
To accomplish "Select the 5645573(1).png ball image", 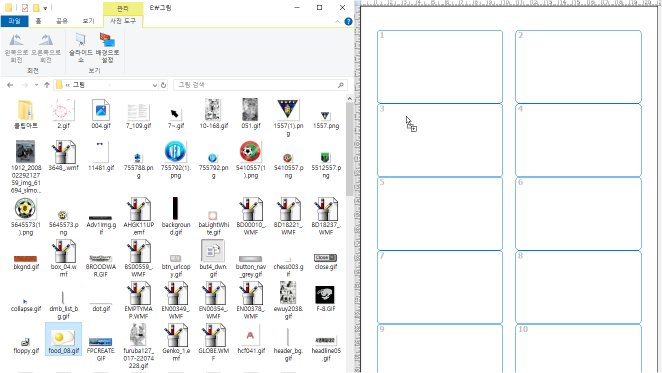I will (26, 217).
